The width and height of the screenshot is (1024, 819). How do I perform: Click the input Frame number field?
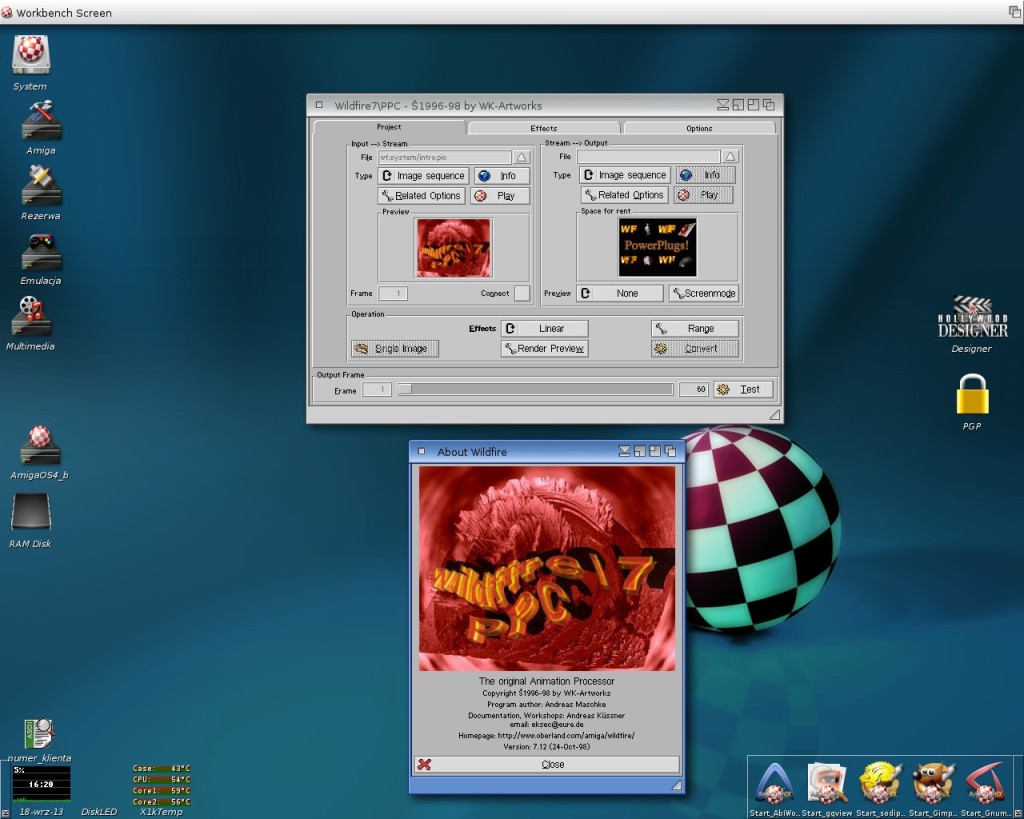click(x=393, y=293)
